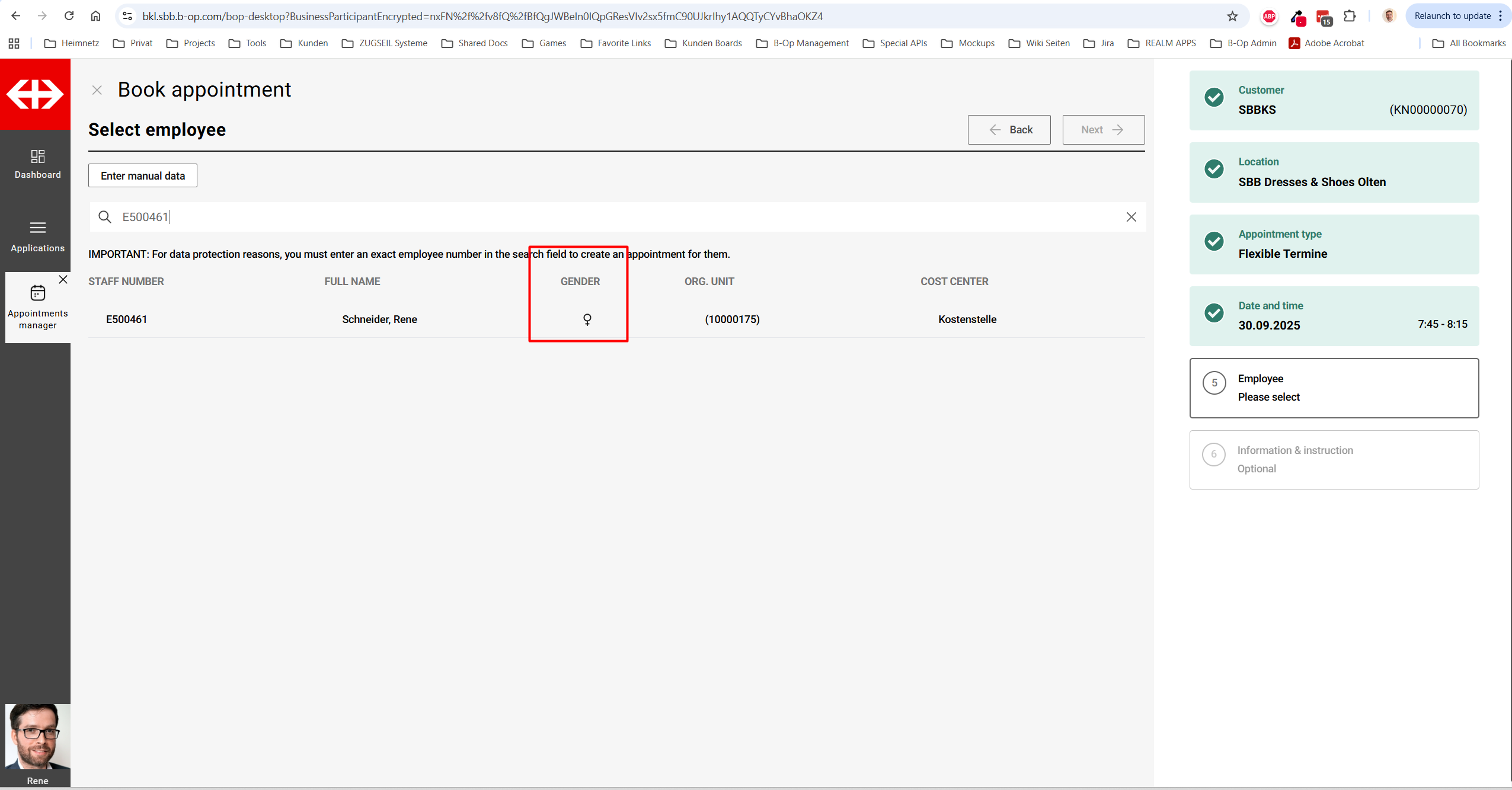Open the Customer SBBKS step
1512x790 pixels.
1334,100
